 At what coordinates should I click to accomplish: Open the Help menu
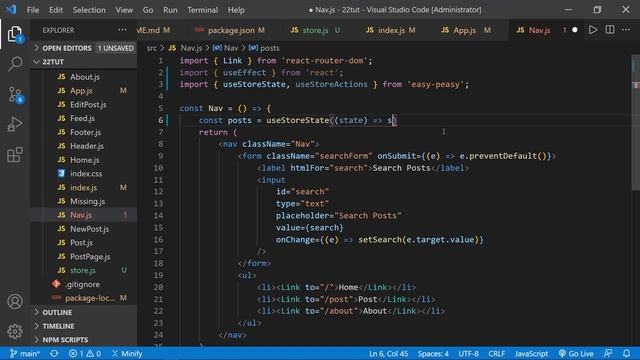pos(236,10)
